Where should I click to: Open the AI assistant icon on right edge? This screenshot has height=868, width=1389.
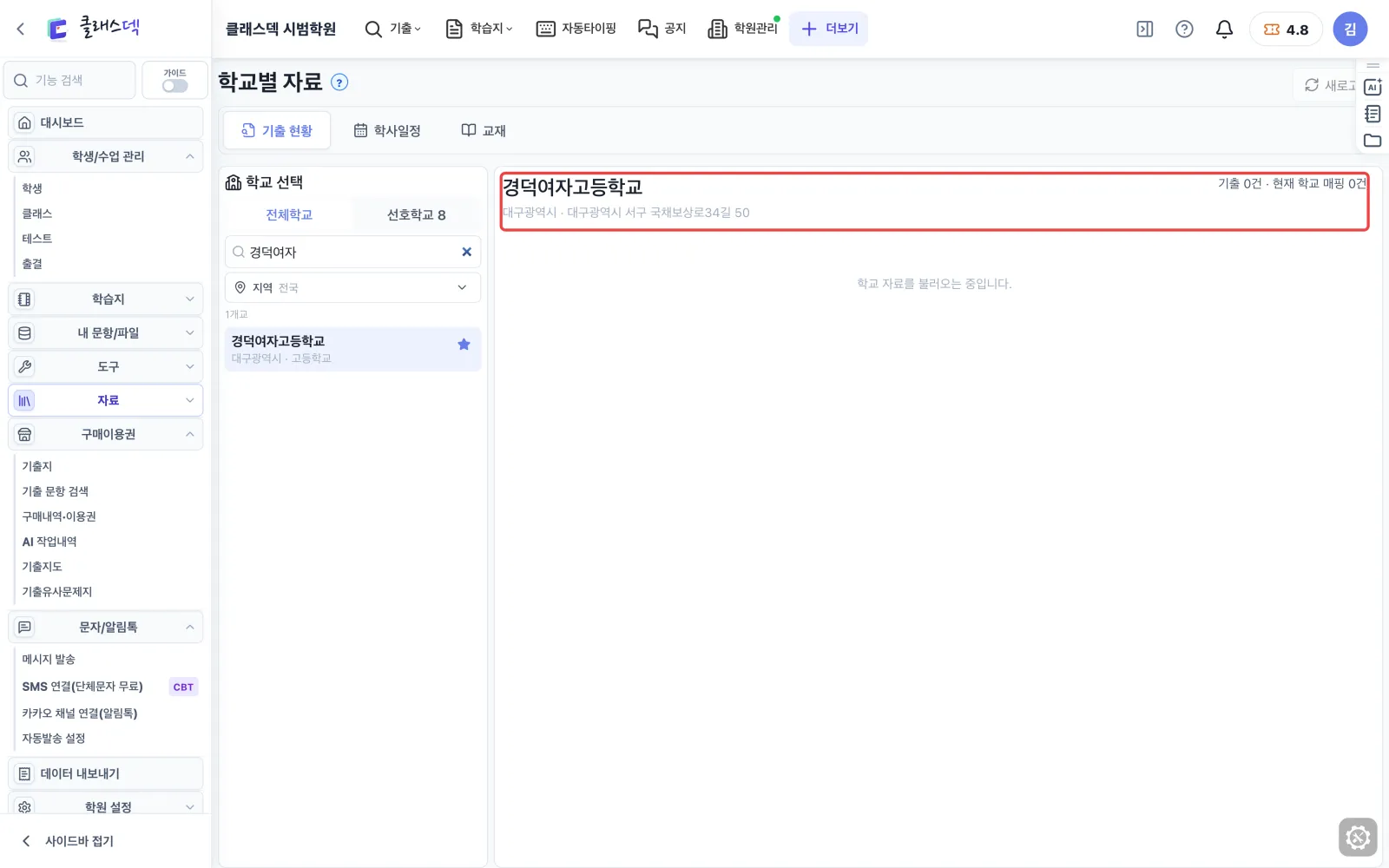tap(1373, 87)
